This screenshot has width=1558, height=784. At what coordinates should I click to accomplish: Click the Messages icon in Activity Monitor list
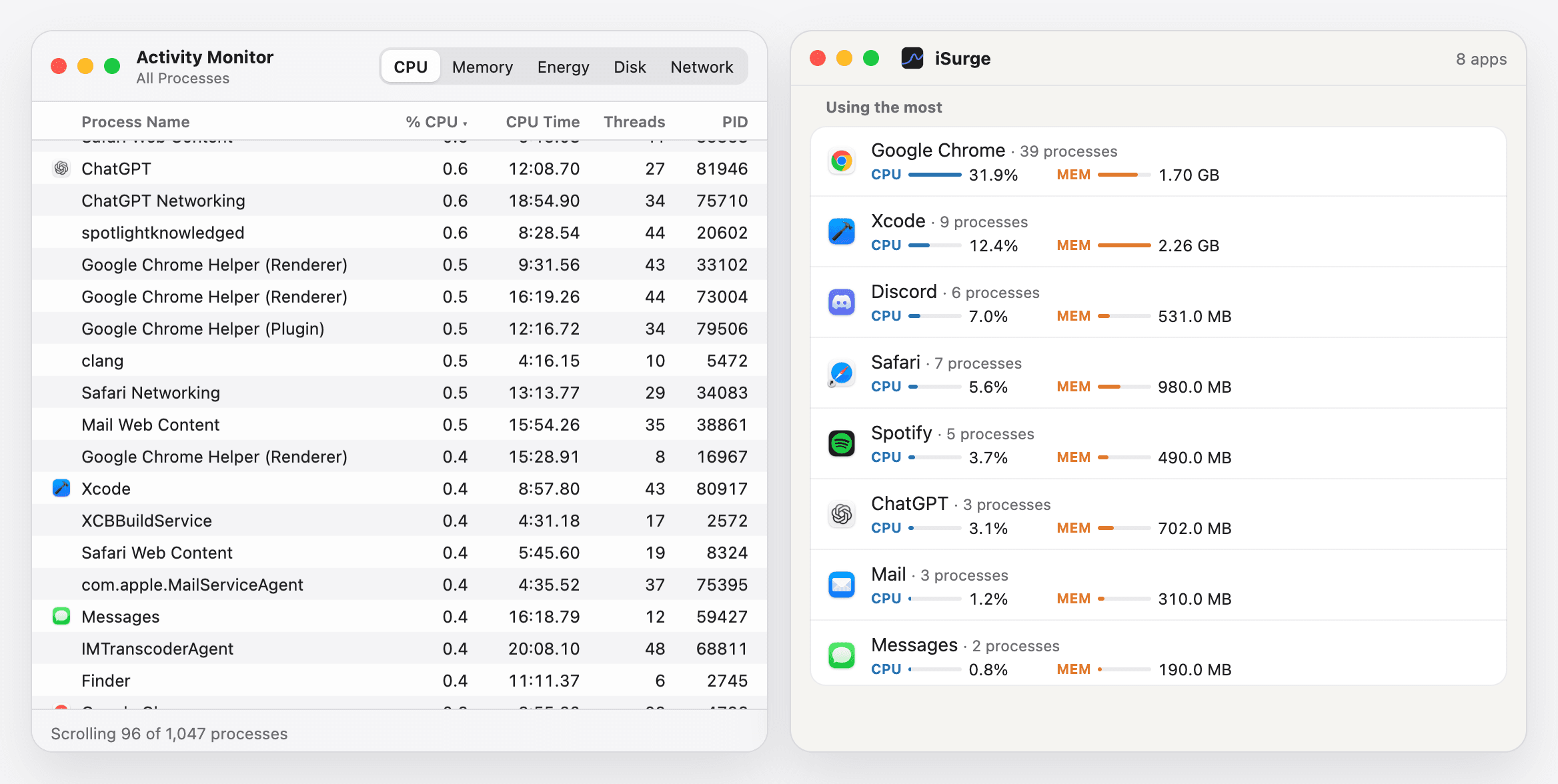pos(61,617)
